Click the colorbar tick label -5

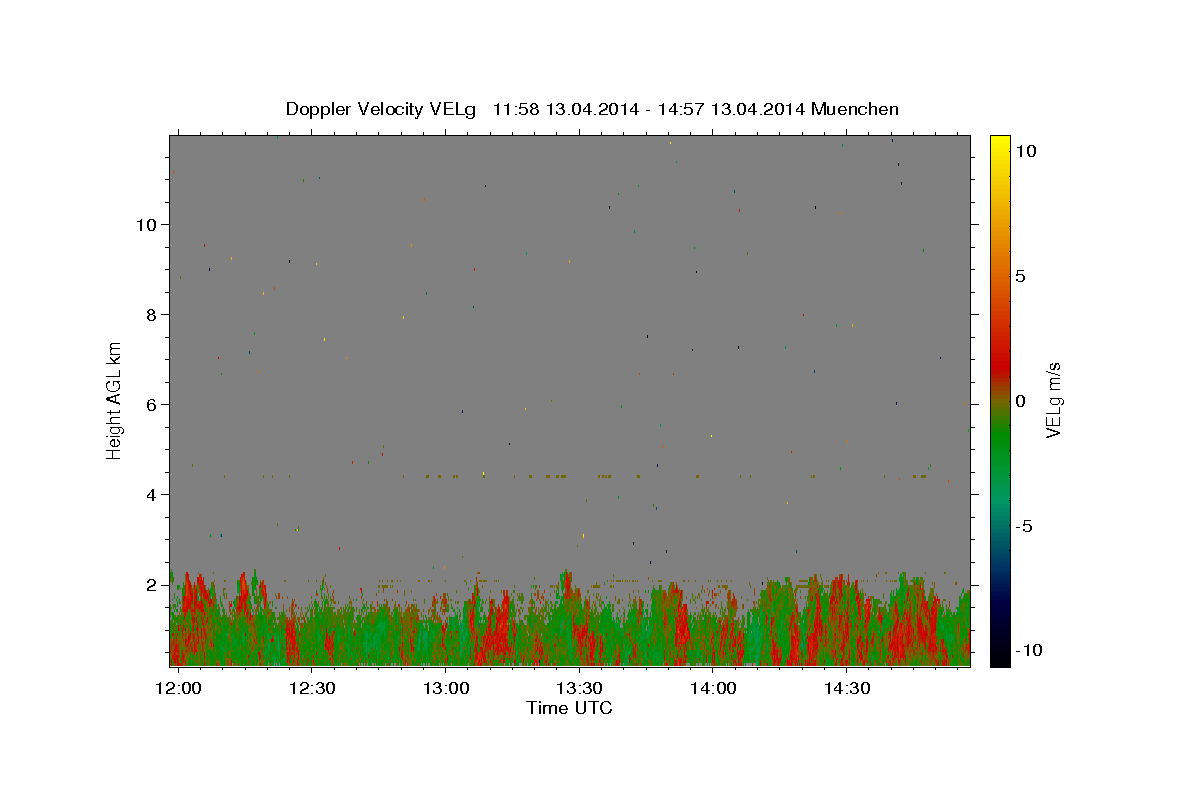pos(1025,526)
